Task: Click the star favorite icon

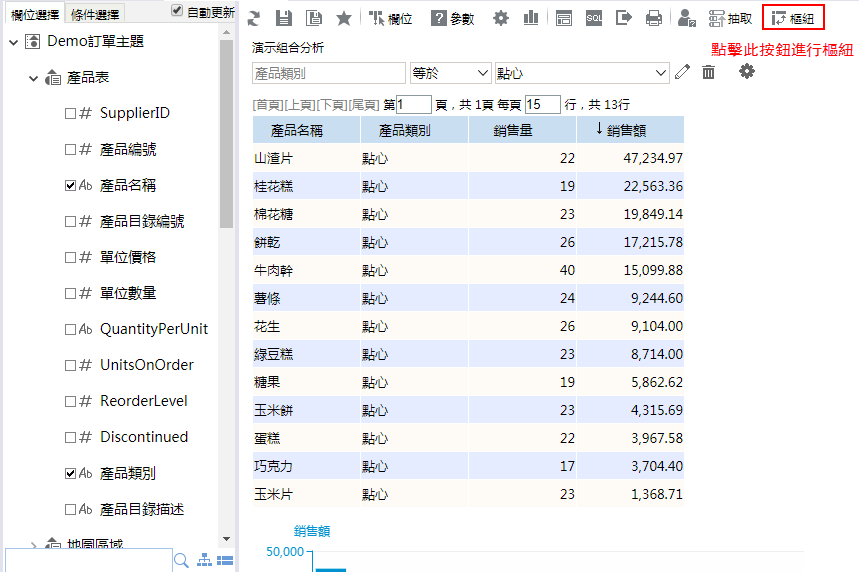Action: 343,18
